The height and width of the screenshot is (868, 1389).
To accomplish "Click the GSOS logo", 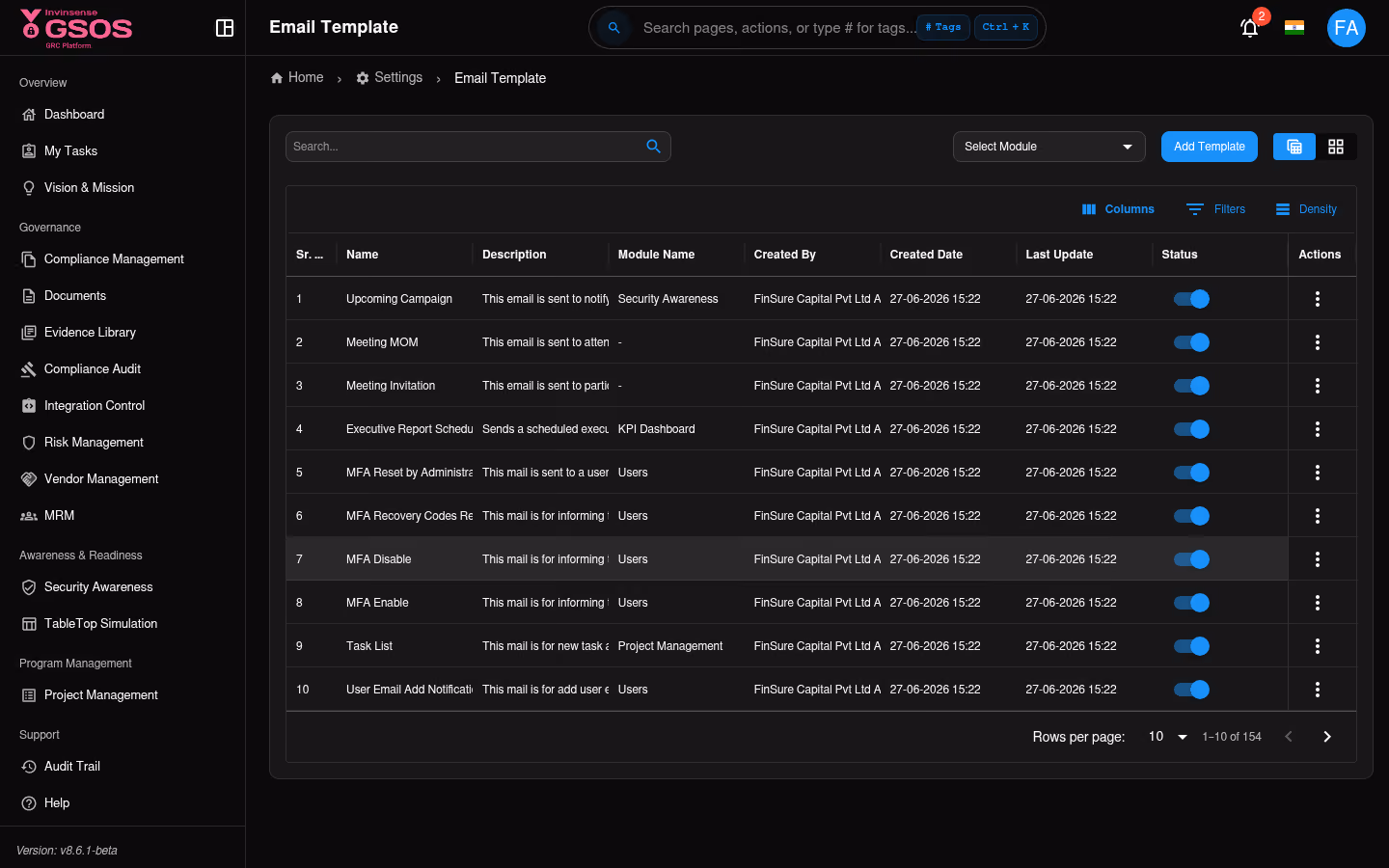I will [x=76, y=28].
